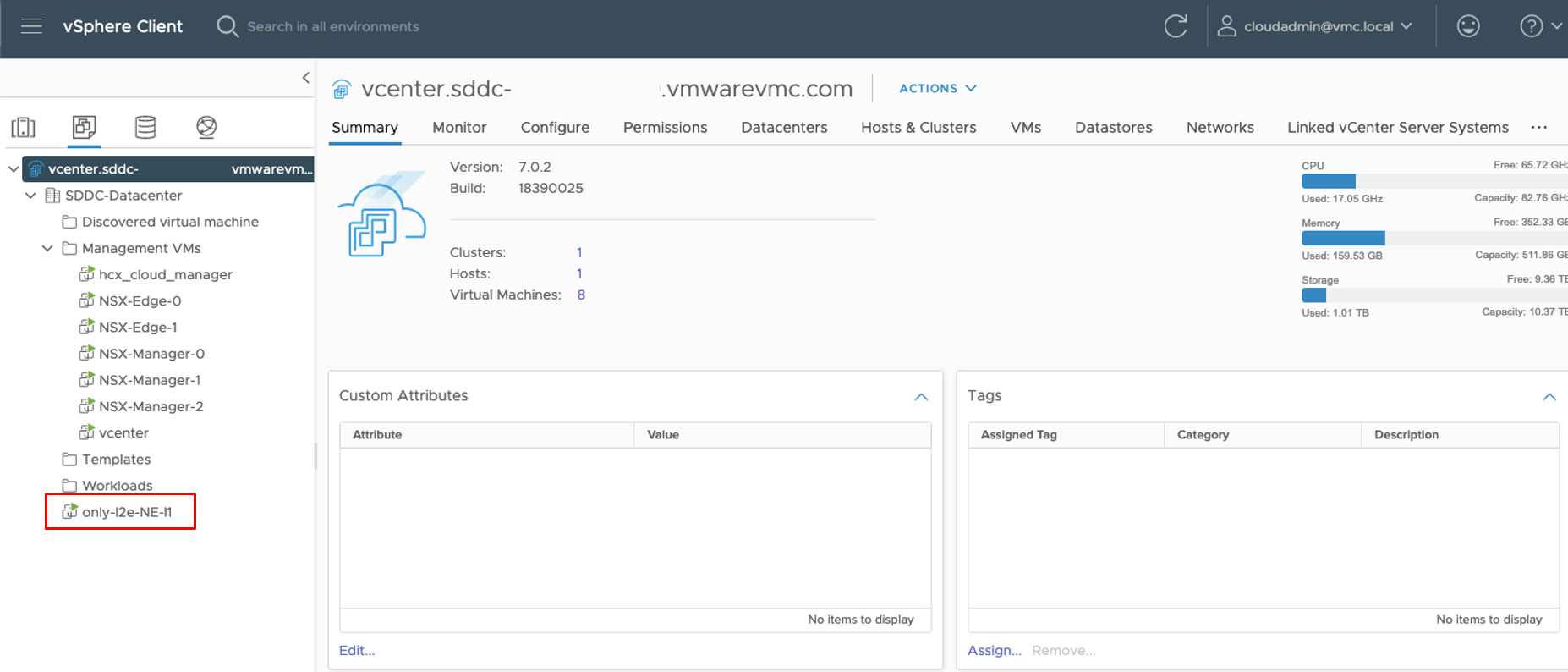Sort by Value column header
This screenshot has width=1568, height=672.
782,434
